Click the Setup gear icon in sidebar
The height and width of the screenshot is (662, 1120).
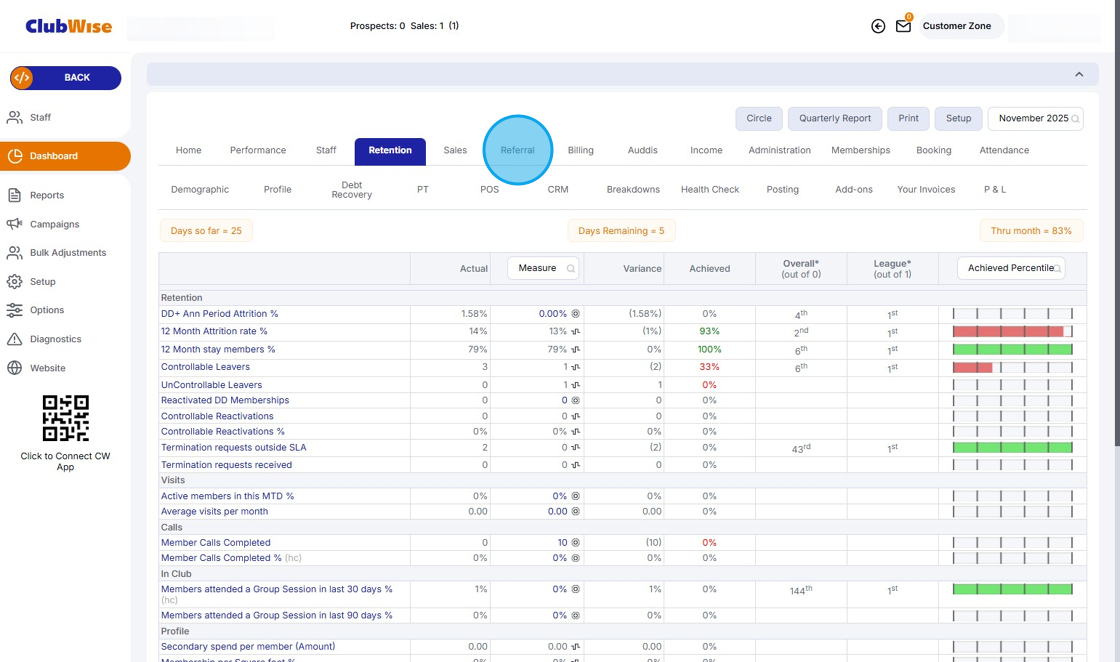click(14, 281)
